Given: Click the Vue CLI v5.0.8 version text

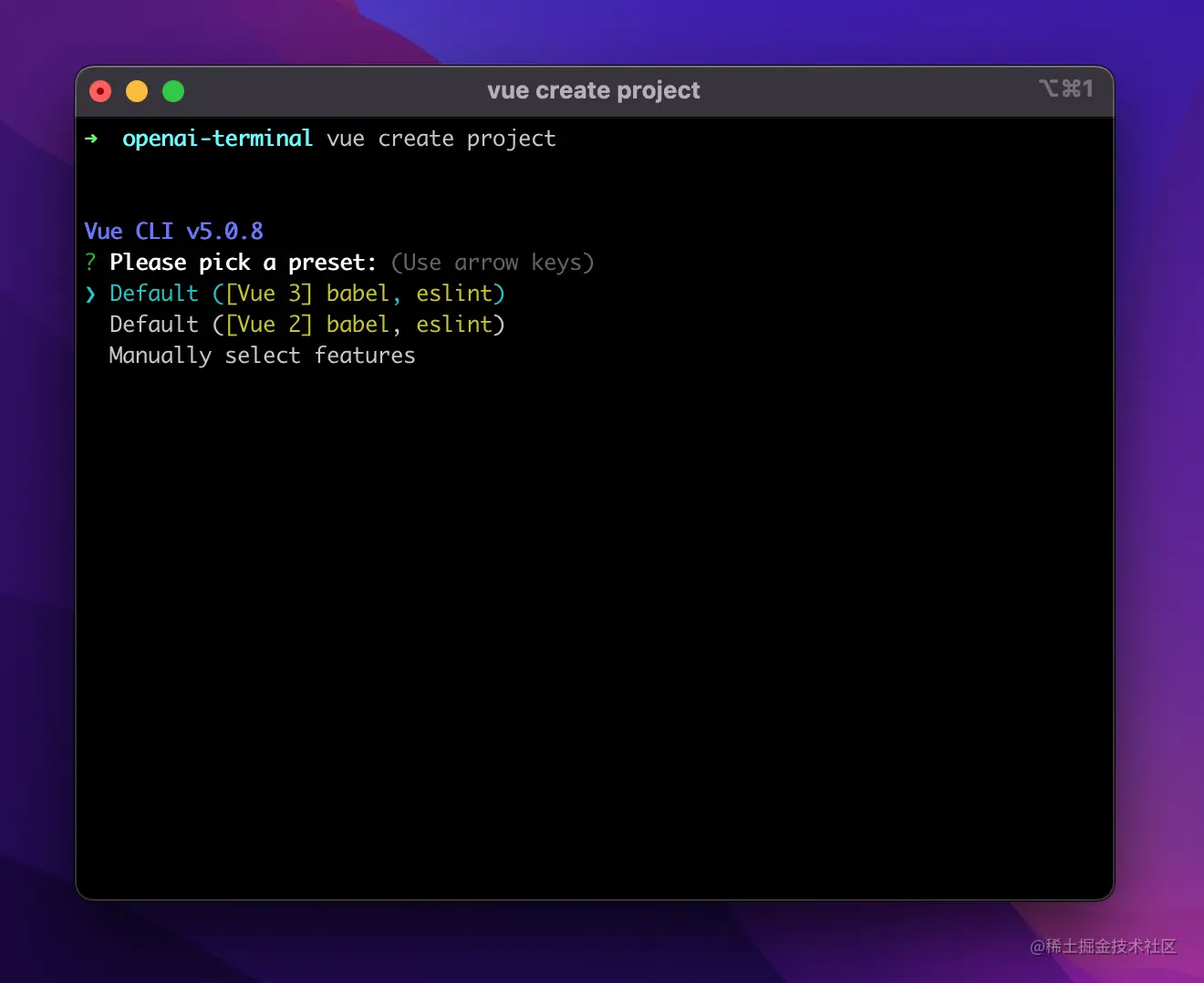Looking at the screenshot, I should pos(173,232).
